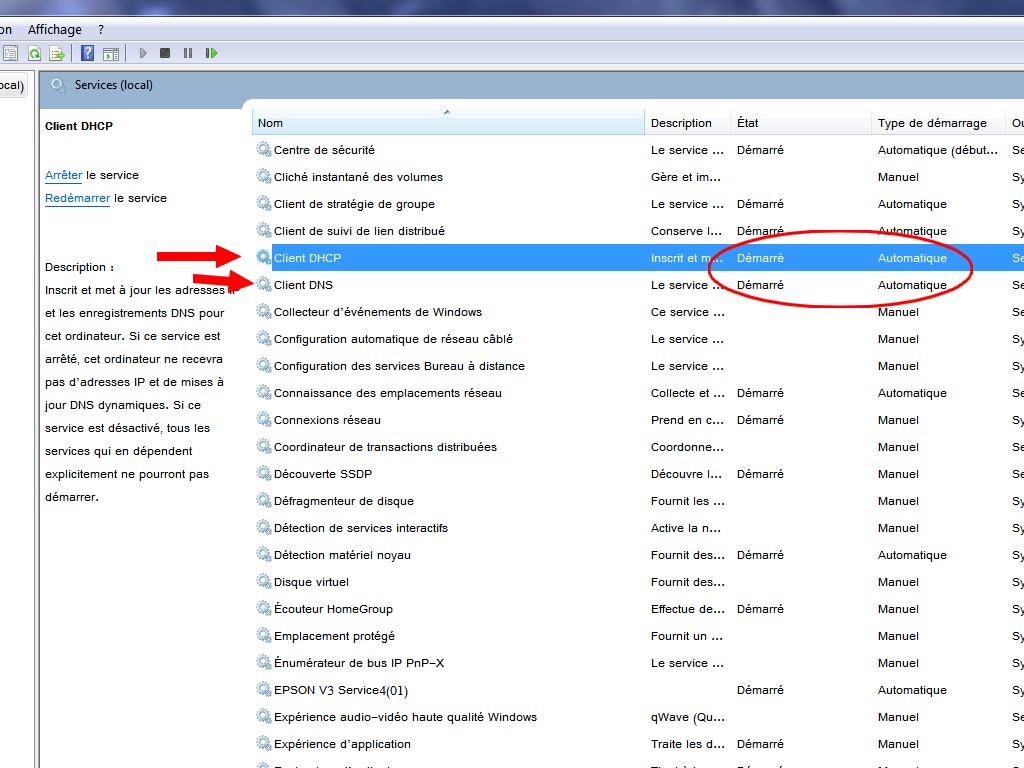Sort by the État column header
This screenshot has height=768, width=1024.
(x=748, y=123)
